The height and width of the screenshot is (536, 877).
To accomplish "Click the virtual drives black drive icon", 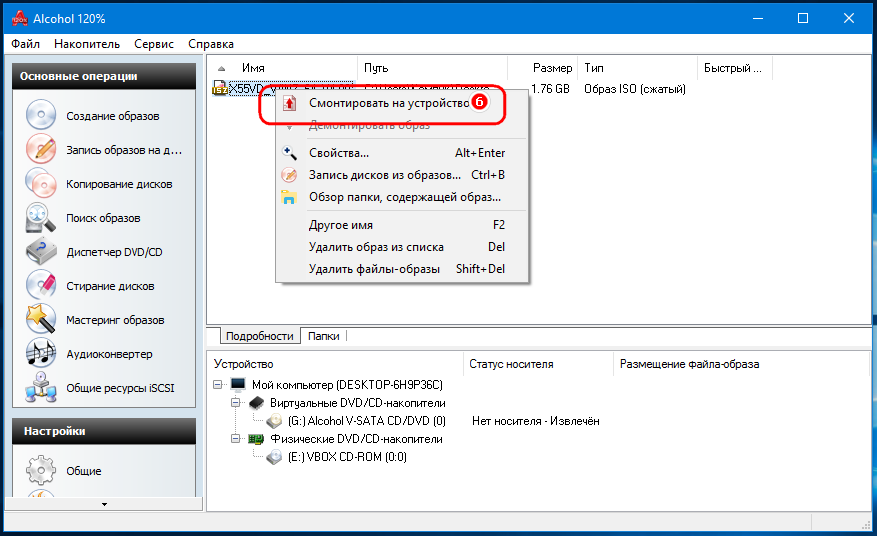I will (256, 403).
